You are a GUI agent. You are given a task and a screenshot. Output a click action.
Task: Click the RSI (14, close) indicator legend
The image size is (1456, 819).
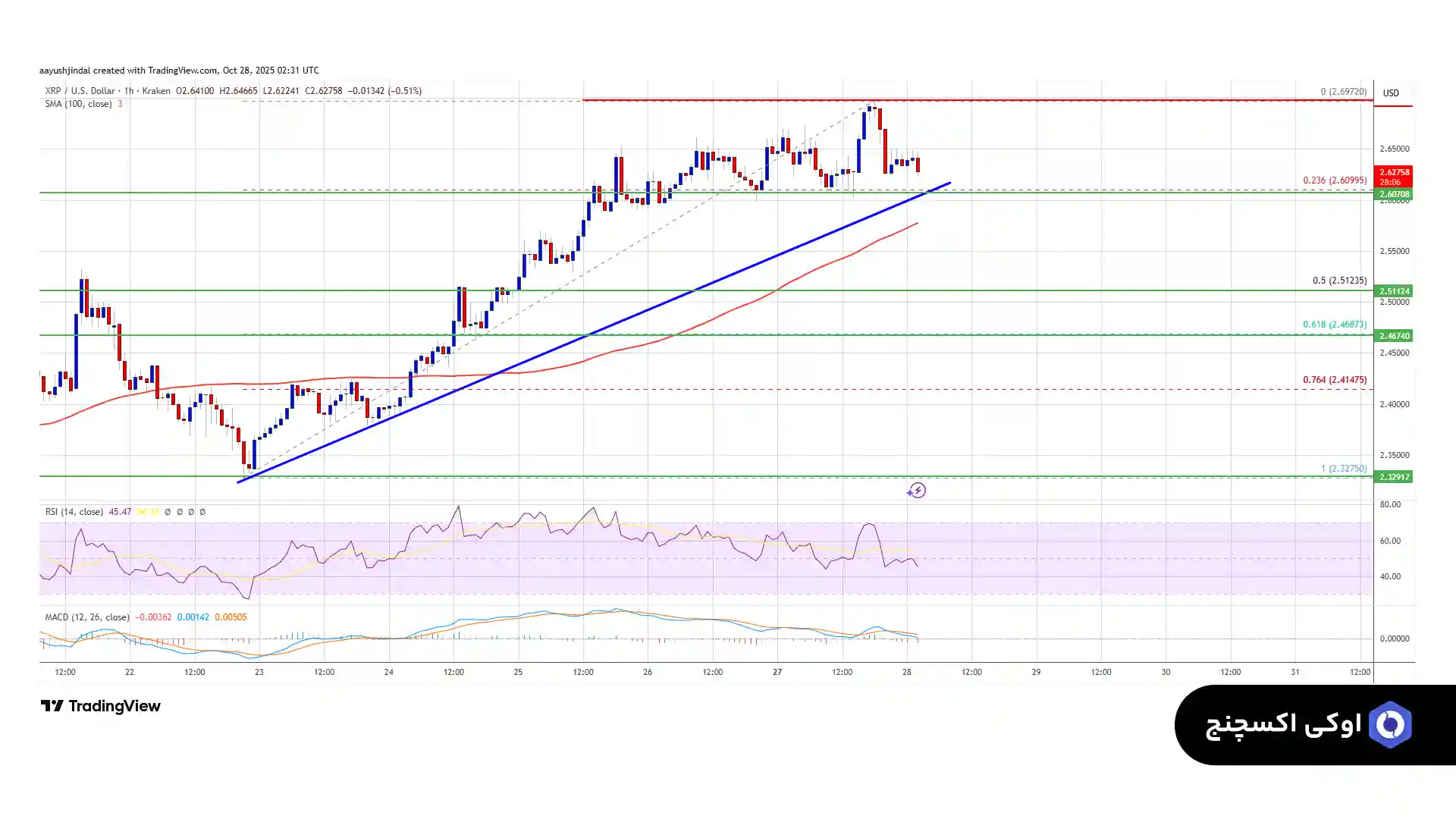[74, 512]
